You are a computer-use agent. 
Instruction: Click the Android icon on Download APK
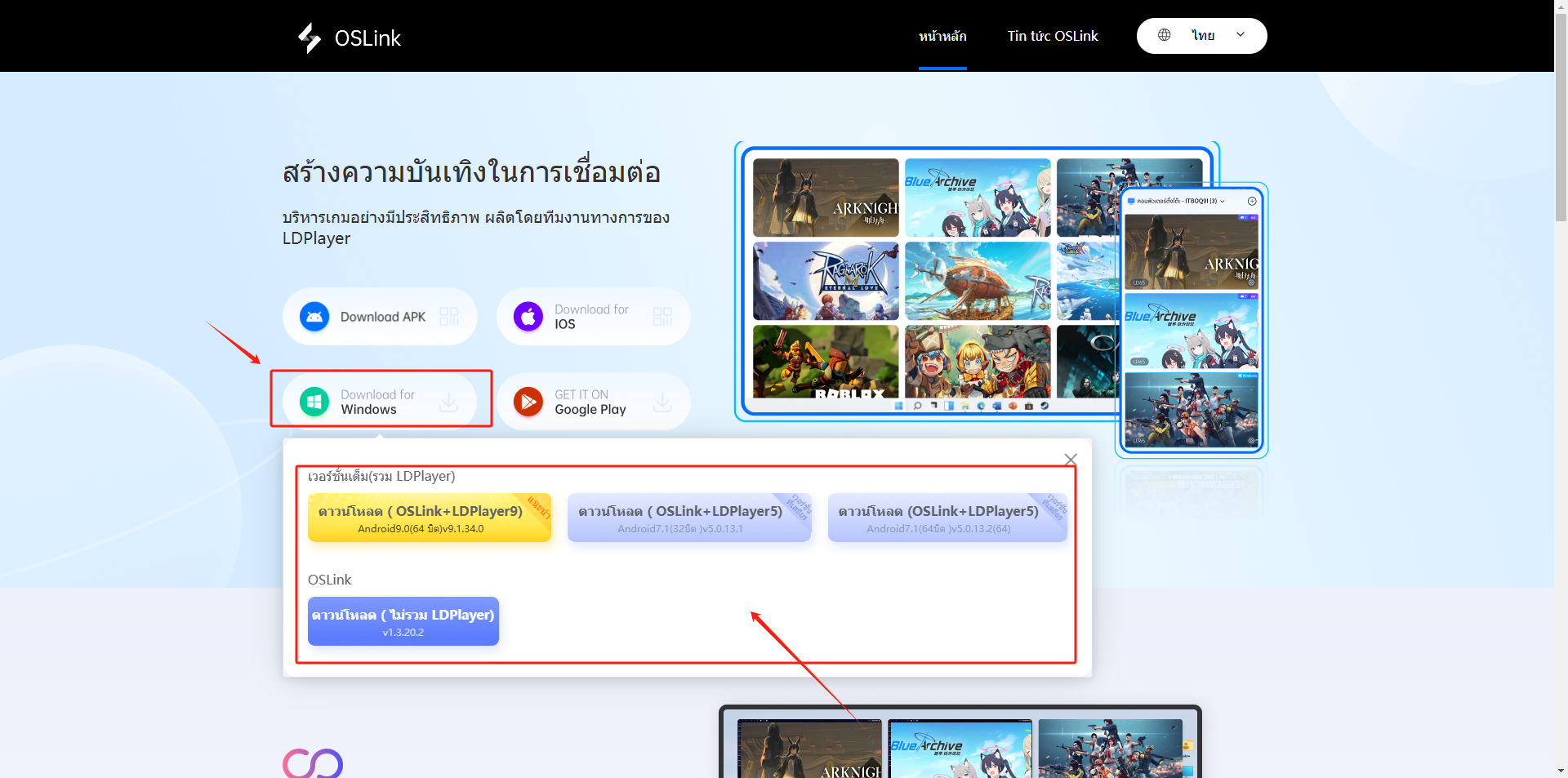coord(314,317)
